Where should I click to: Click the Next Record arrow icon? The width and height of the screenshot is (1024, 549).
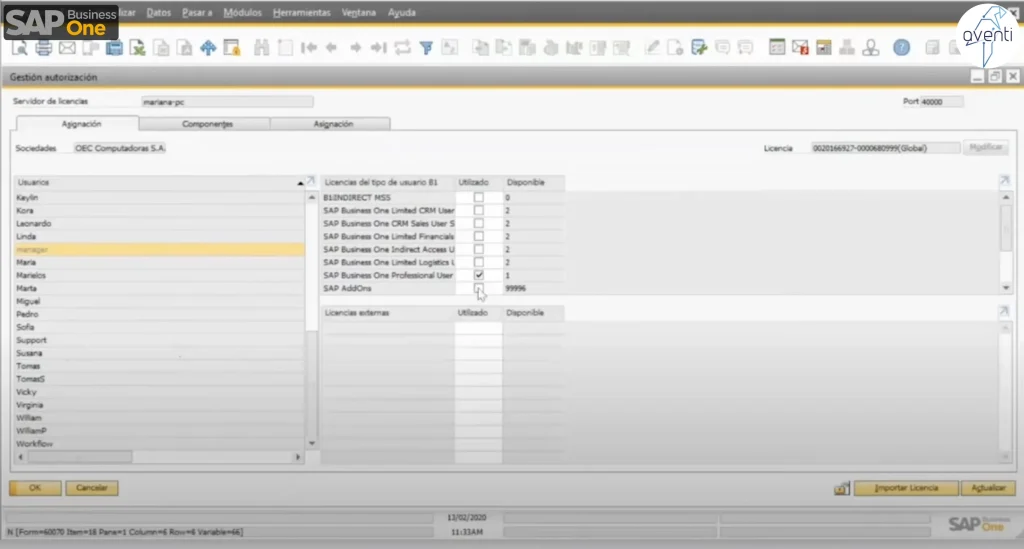point(355,48)
